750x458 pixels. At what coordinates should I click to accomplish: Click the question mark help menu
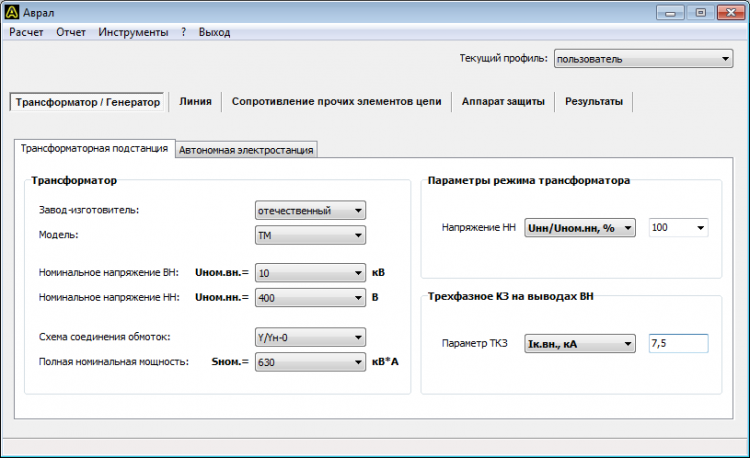coord(184,32)
